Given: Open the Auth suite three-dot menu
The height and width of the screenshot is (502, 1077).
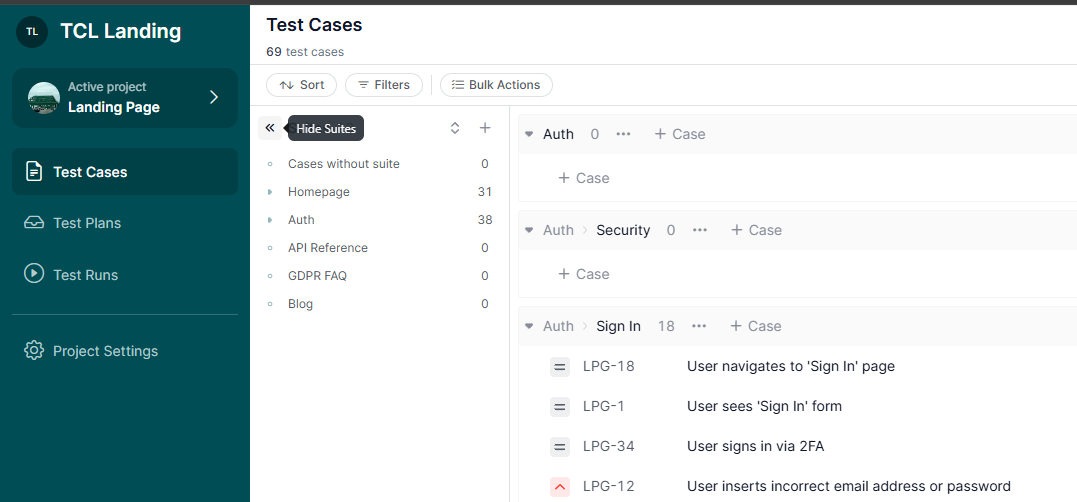Looking at the screenshot, I should 623,134.
